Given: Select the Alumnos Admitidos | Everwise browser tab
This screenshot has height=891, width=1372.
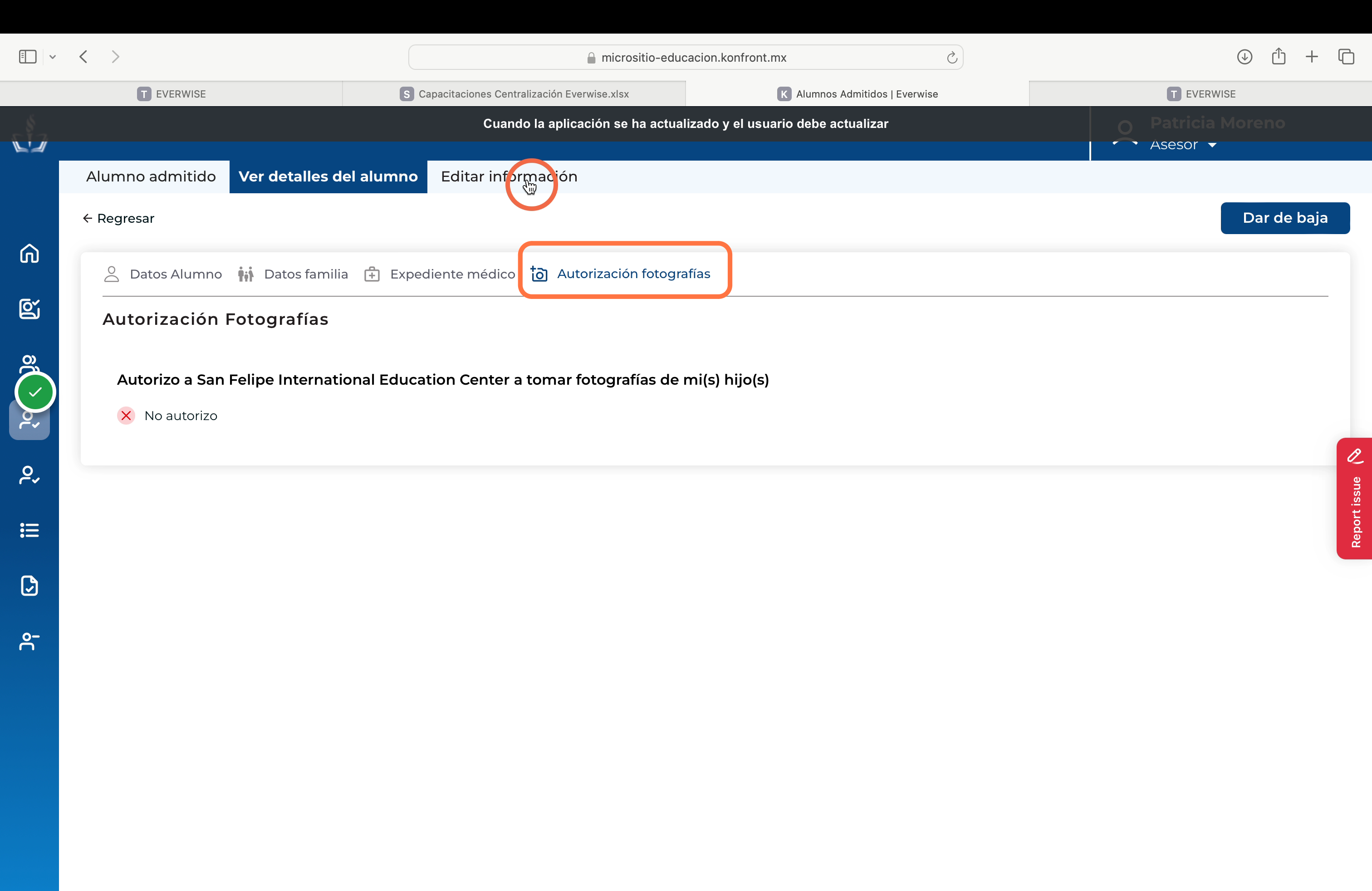Looking at the screenshot, I should (857, 94).
